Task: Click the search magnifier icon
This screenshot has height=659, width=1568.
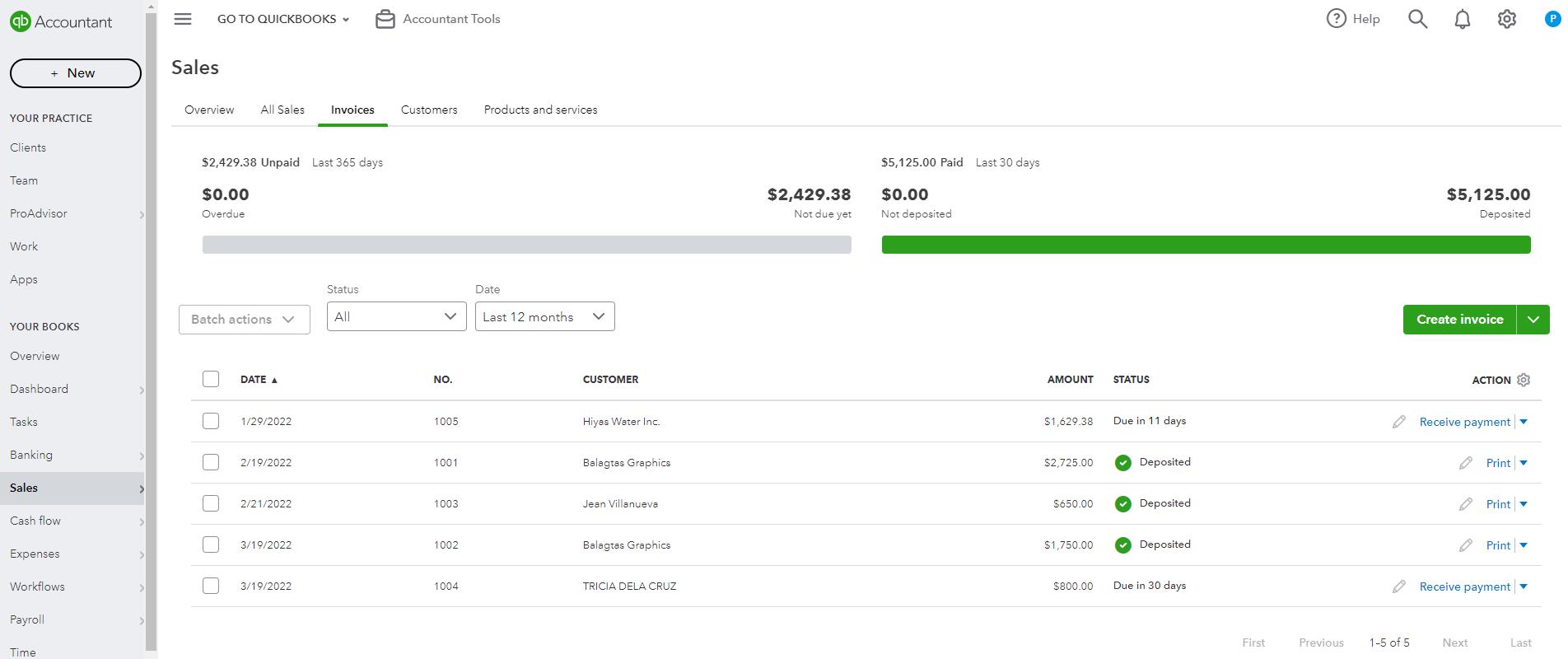Action: (x=1417, y=19)
